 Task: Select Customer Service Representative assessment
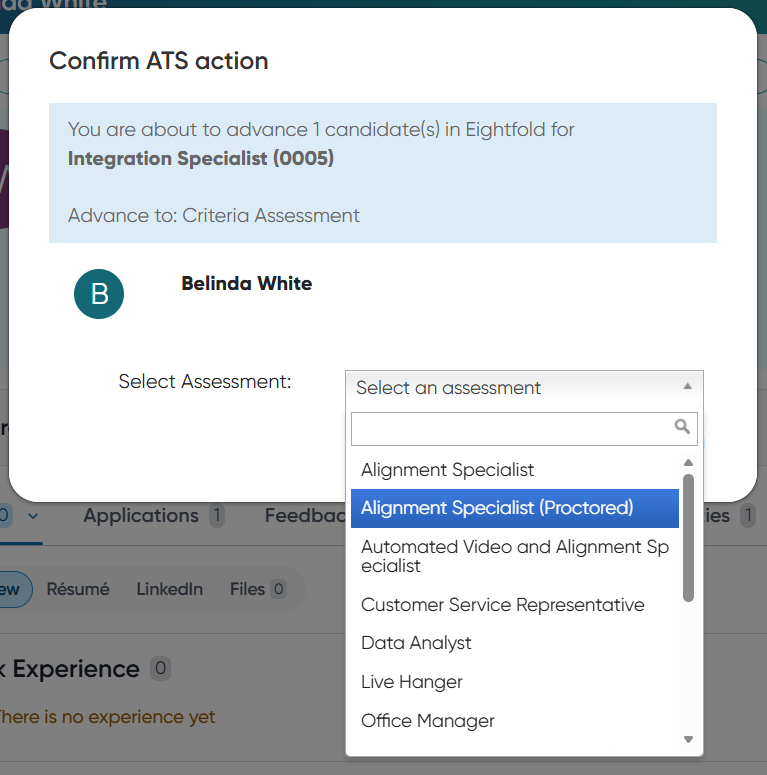(x=502, y=605)
